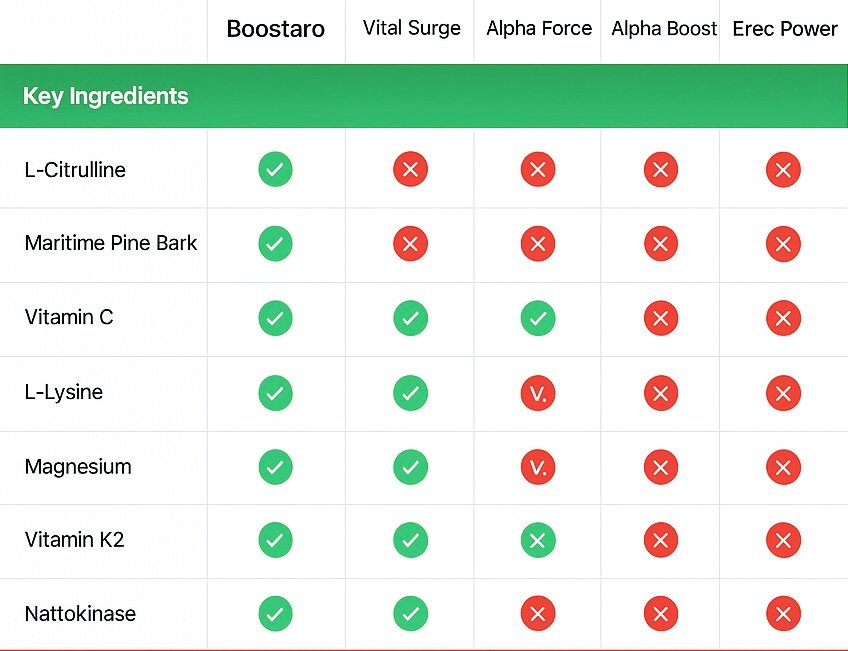Click Vital Surge's green check for Nattokinase
This screenshot has width=848, height=651.
point(410,614)
